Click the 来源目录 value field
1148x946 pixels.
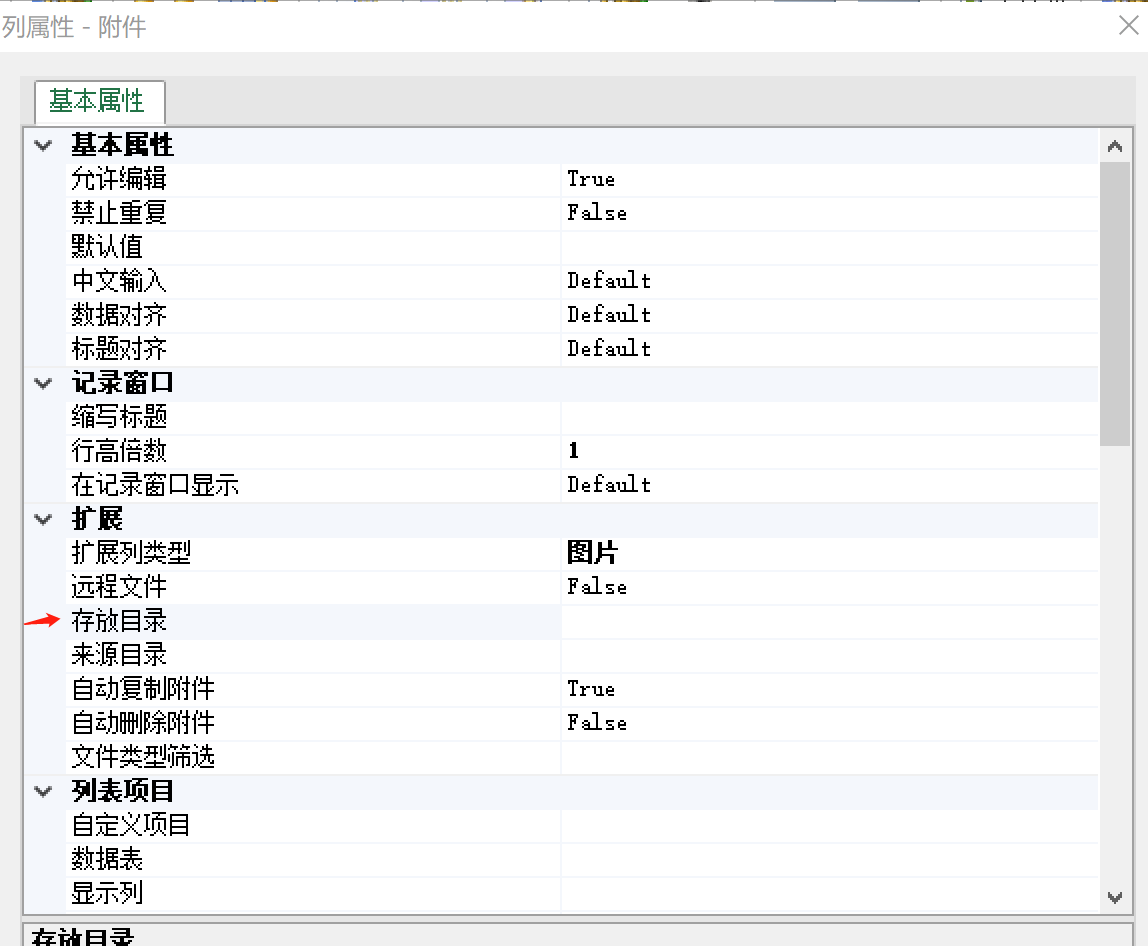point(828,656)
